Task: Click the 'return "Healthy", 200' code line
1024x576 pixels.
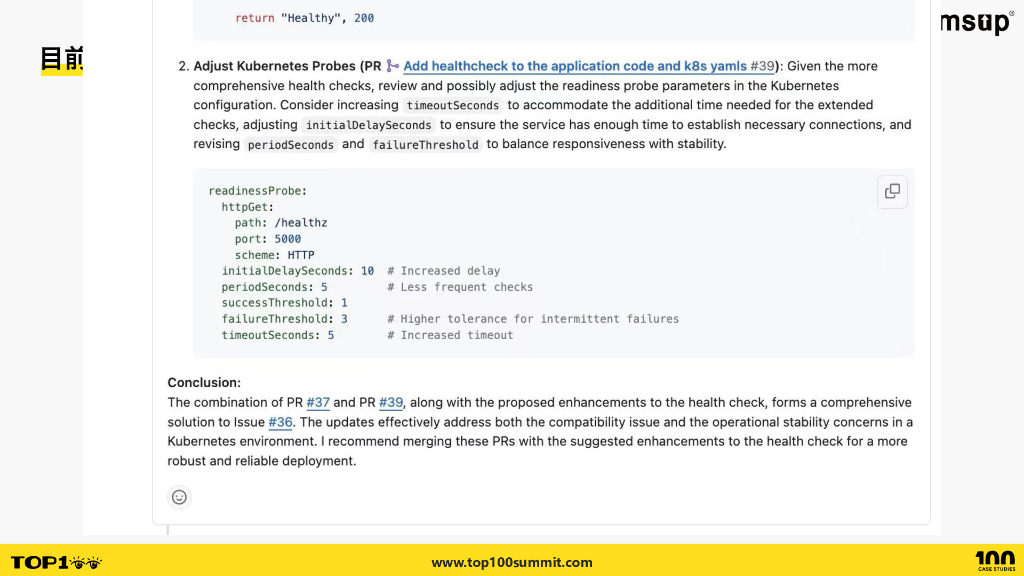Action: tap(304, 18)
